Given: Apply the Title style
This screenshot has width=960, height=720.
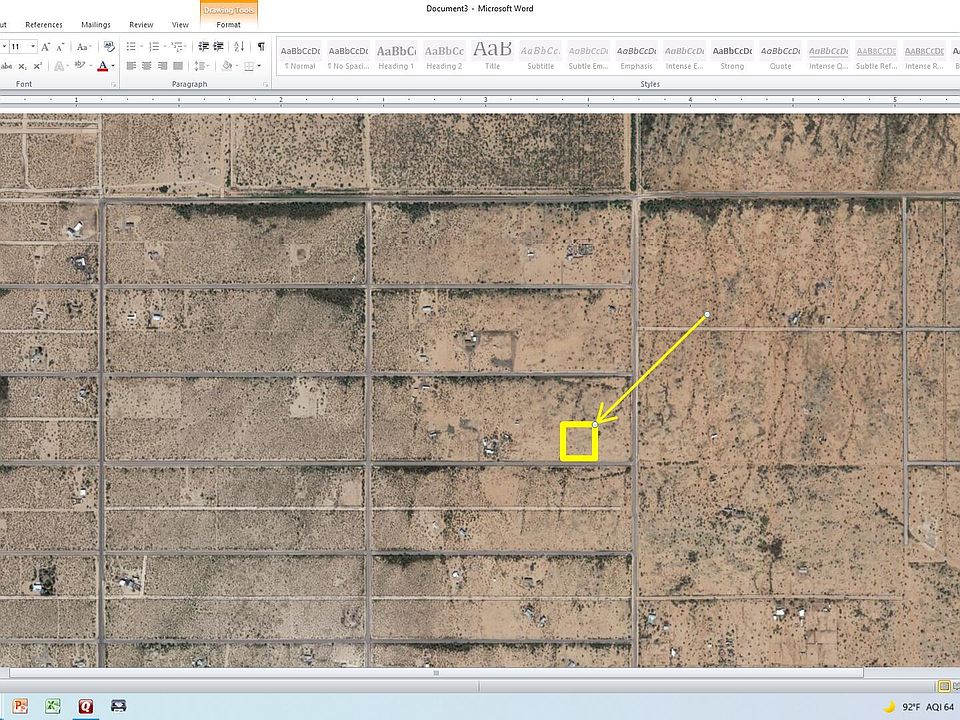Looking at the screenshot, I should coord(492,56).
